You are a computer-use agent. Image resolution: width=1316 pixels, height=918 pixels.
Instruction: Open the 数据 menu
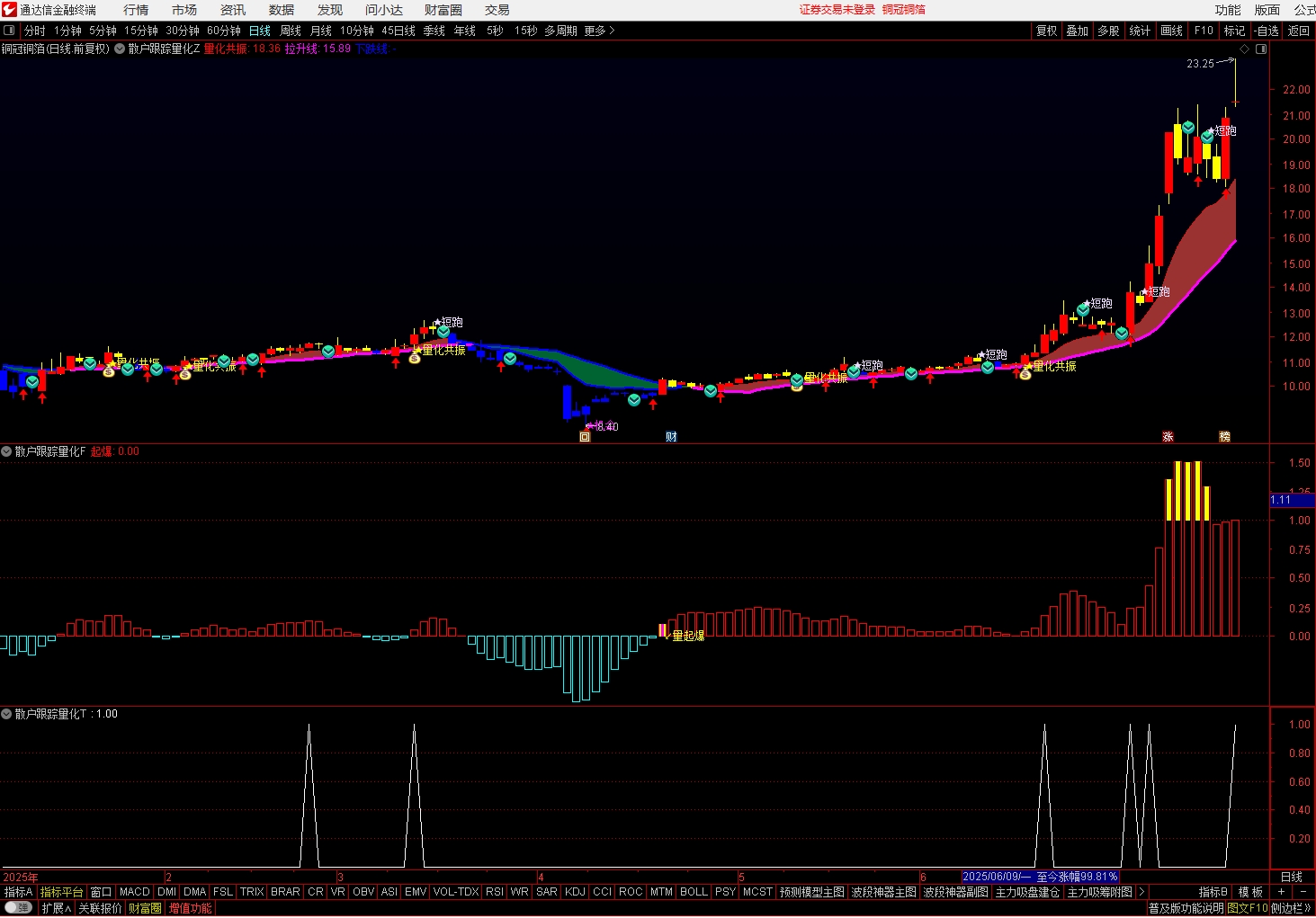coord(282,10)
